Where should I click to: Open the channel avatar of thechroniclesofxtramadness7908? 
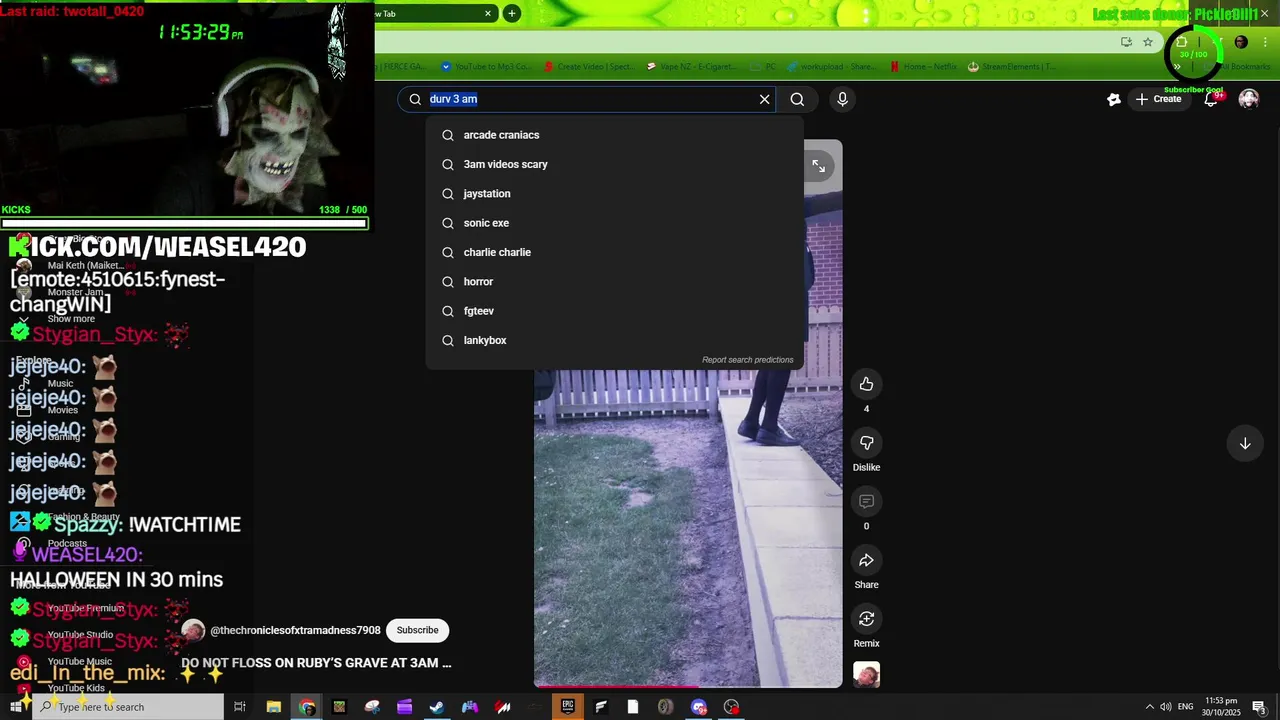193,631
